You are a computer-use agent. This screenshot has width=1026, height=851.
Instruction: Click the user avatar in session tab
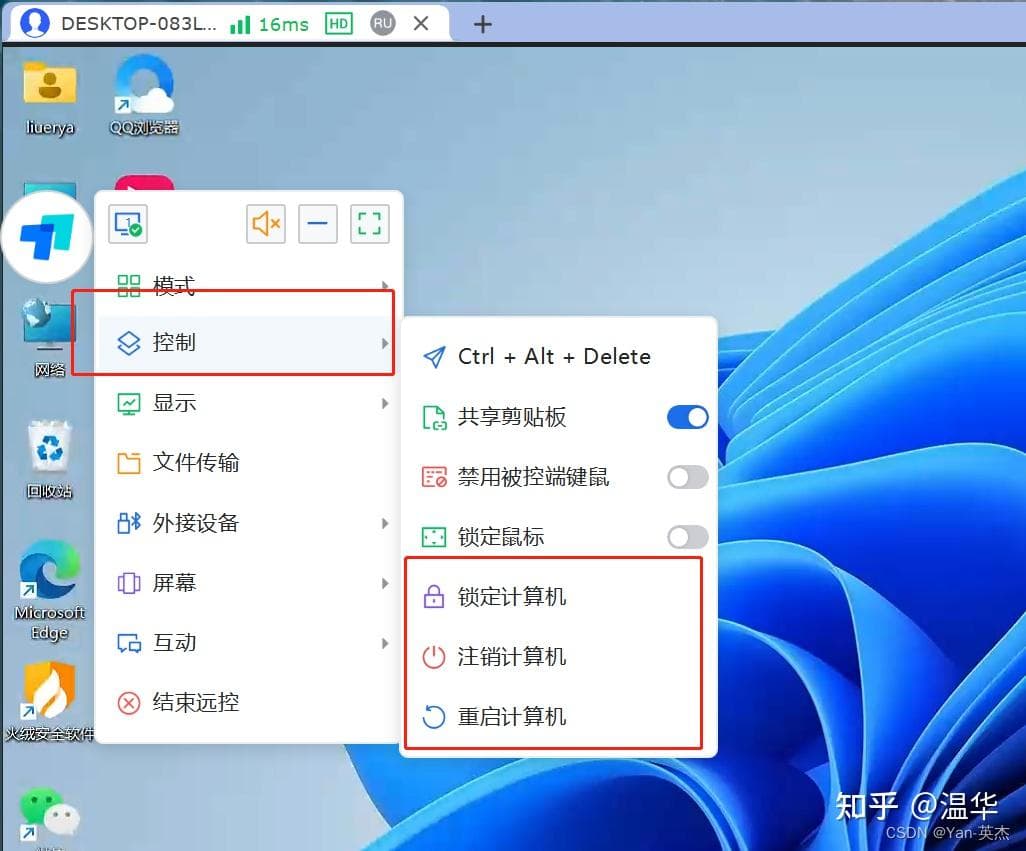(35, 23)
